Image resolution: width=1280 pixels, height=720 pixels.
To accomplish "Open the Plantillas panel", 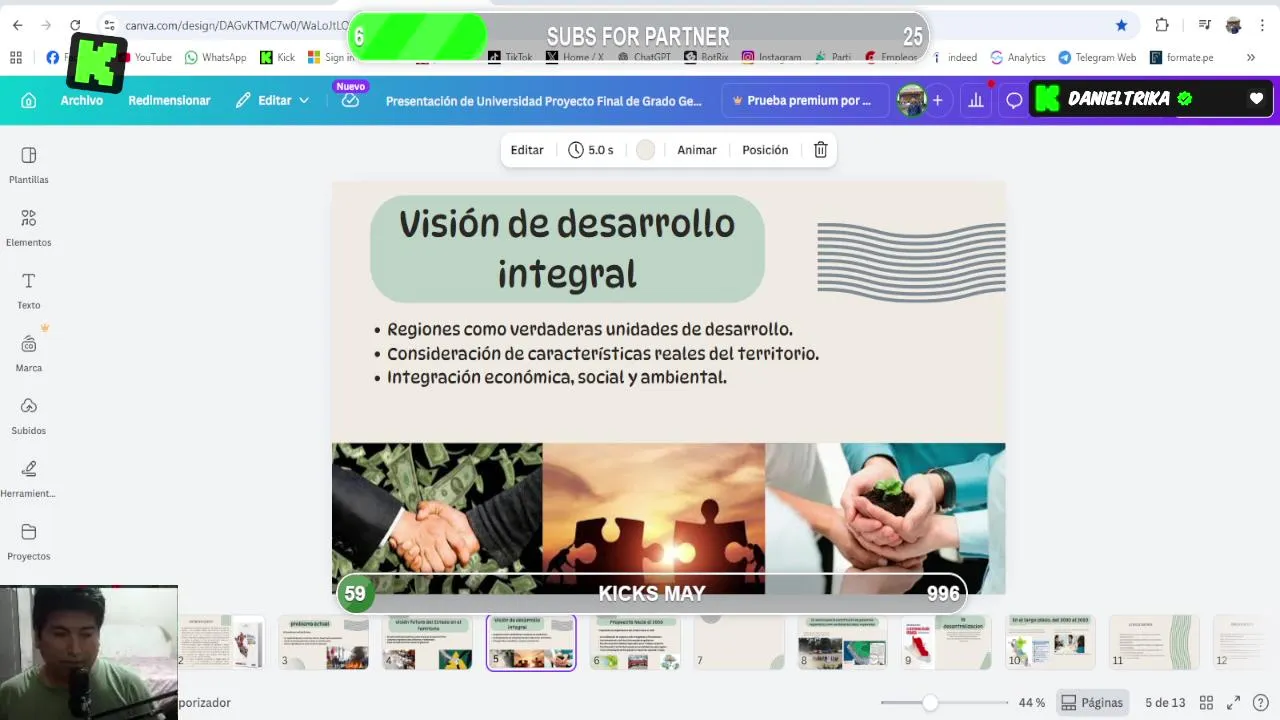I will (x=28, y=166).
